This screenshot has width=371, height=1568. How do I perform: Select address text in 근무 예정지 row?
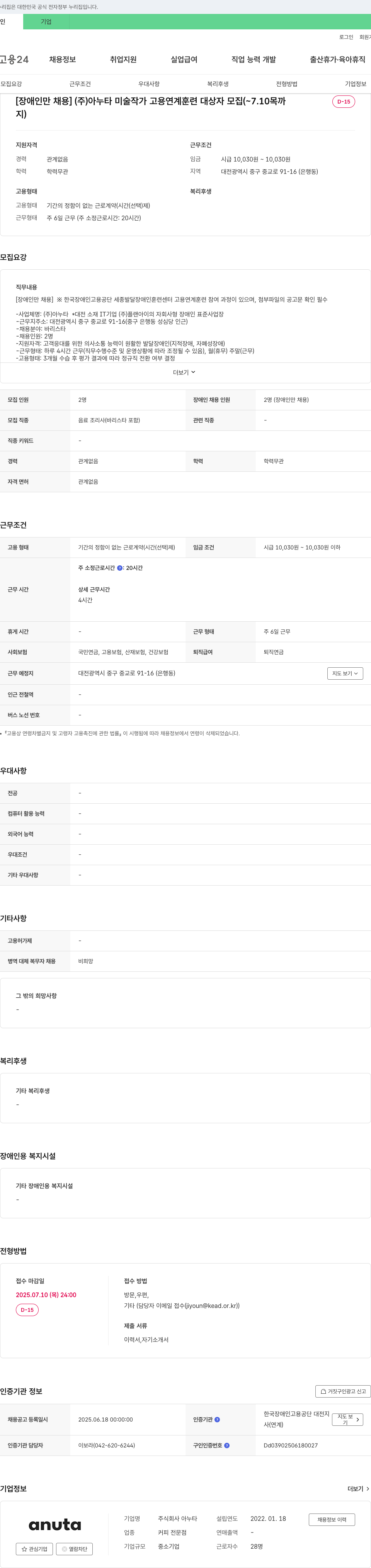click(127, 673)
